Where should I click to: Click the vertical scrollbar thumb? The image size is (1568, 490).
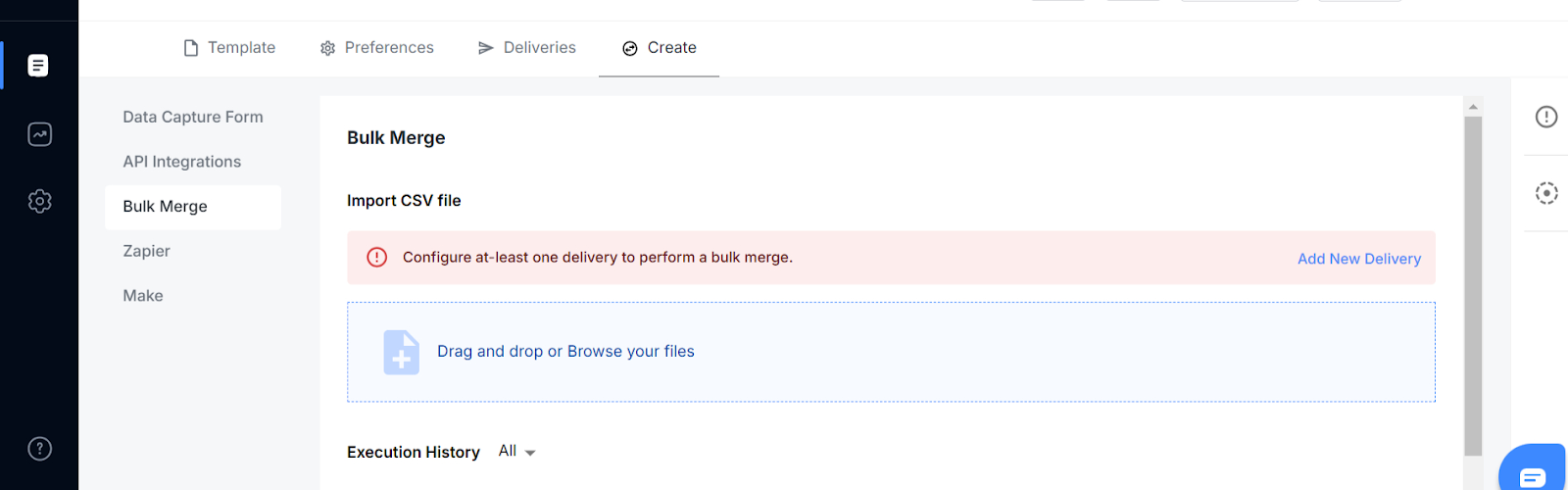click(1473, 286)
